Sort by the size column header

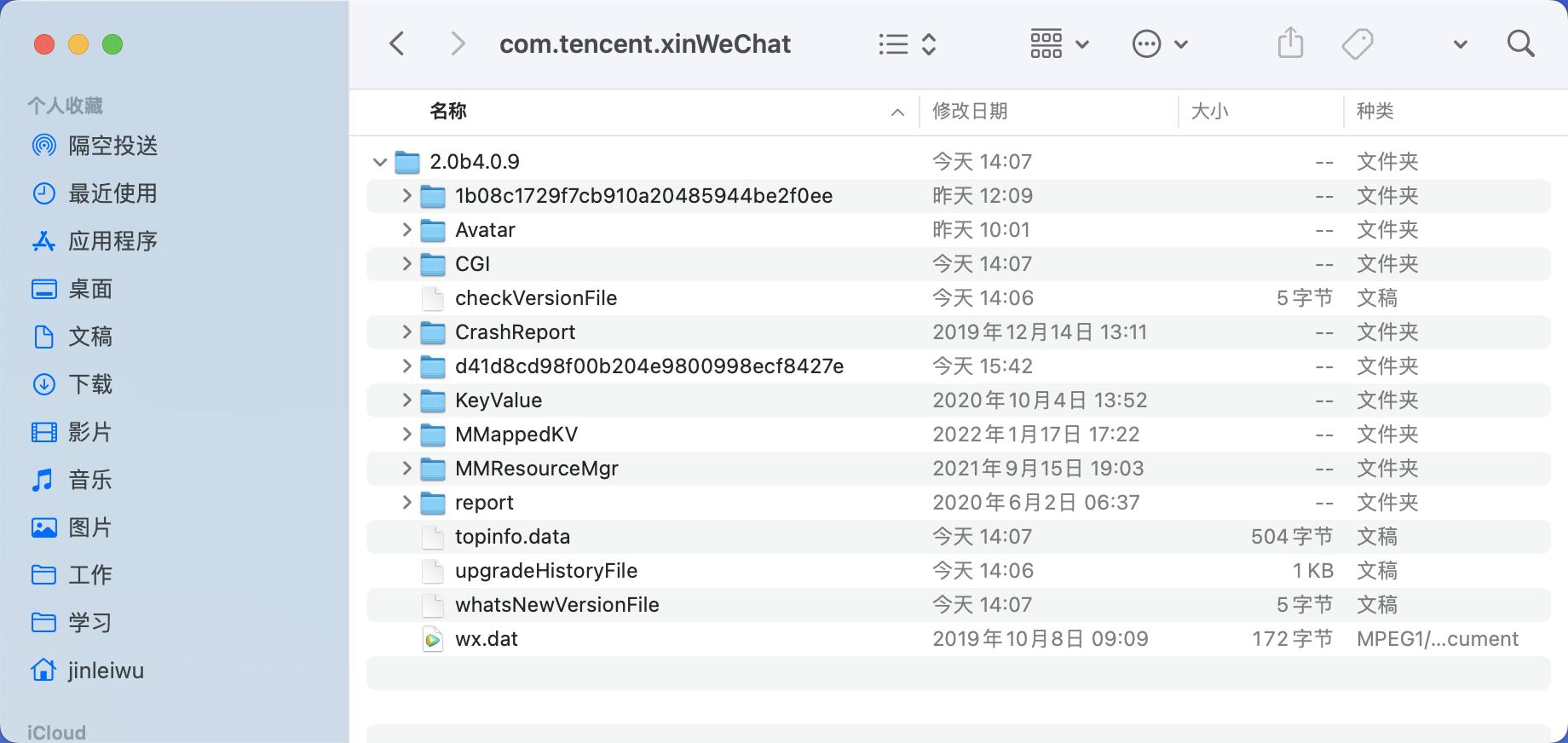coord(1209,111)
